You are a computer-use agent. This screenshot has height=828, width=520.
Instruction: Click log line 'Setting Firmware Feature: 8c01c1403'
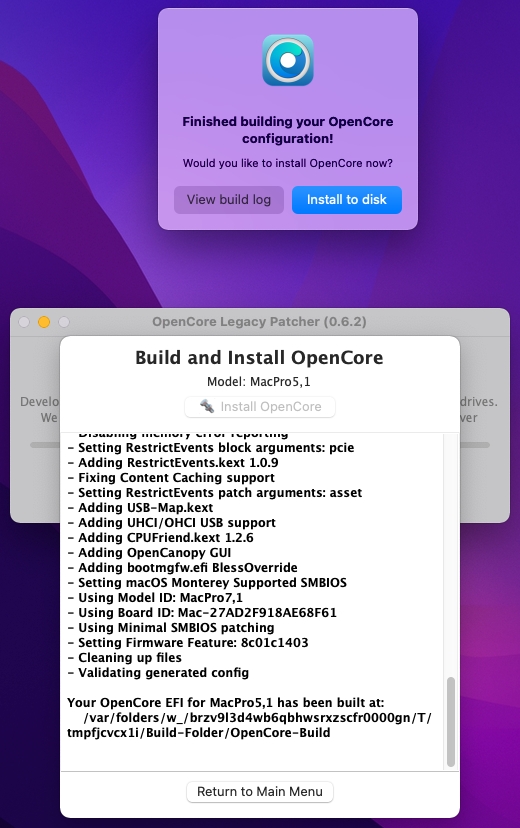coord(188,643)
